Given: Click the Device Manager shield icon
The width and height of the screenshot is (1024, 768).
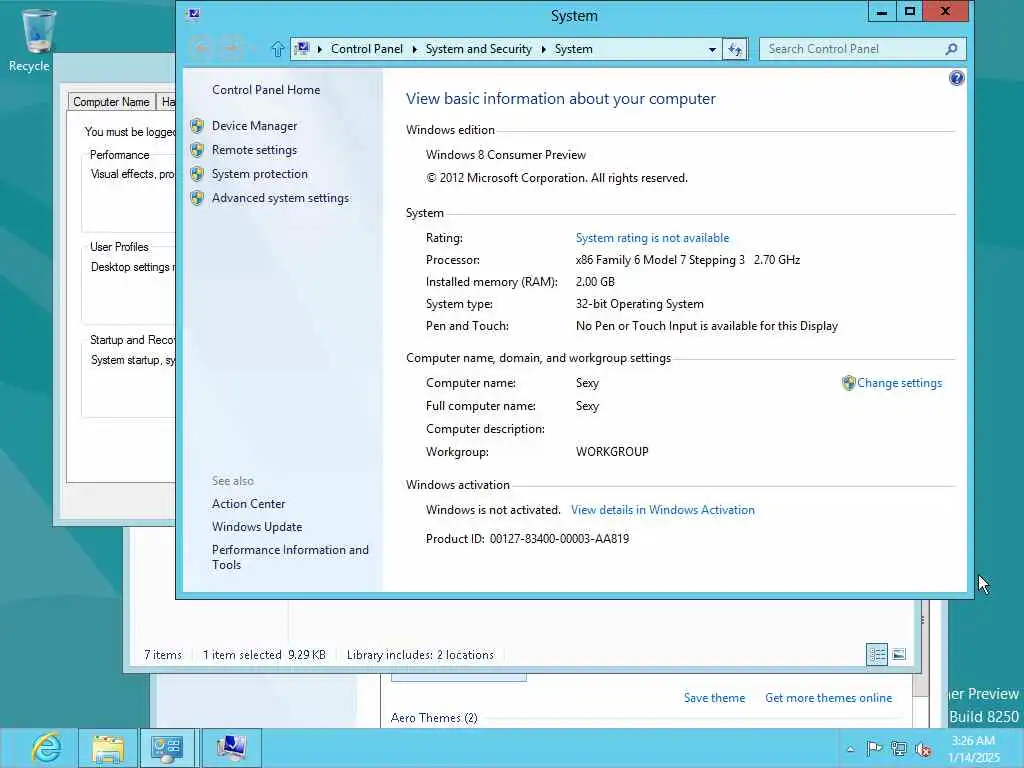Looking at the screenshot, I should point(197,126).
